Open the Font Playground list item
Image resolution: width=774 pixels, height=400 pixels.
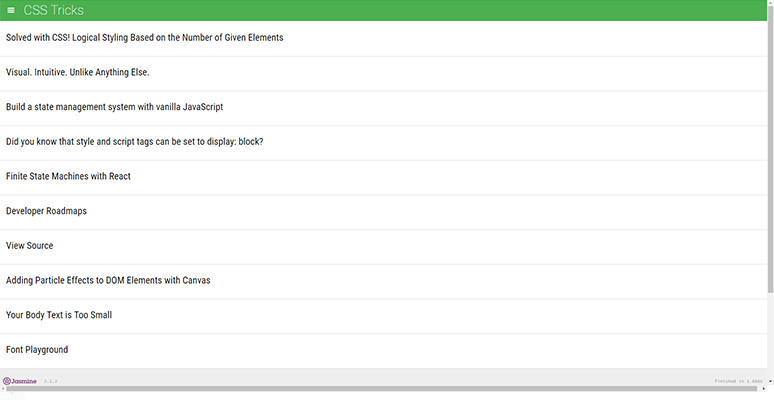pyautogui.click(x=37, y=350)
